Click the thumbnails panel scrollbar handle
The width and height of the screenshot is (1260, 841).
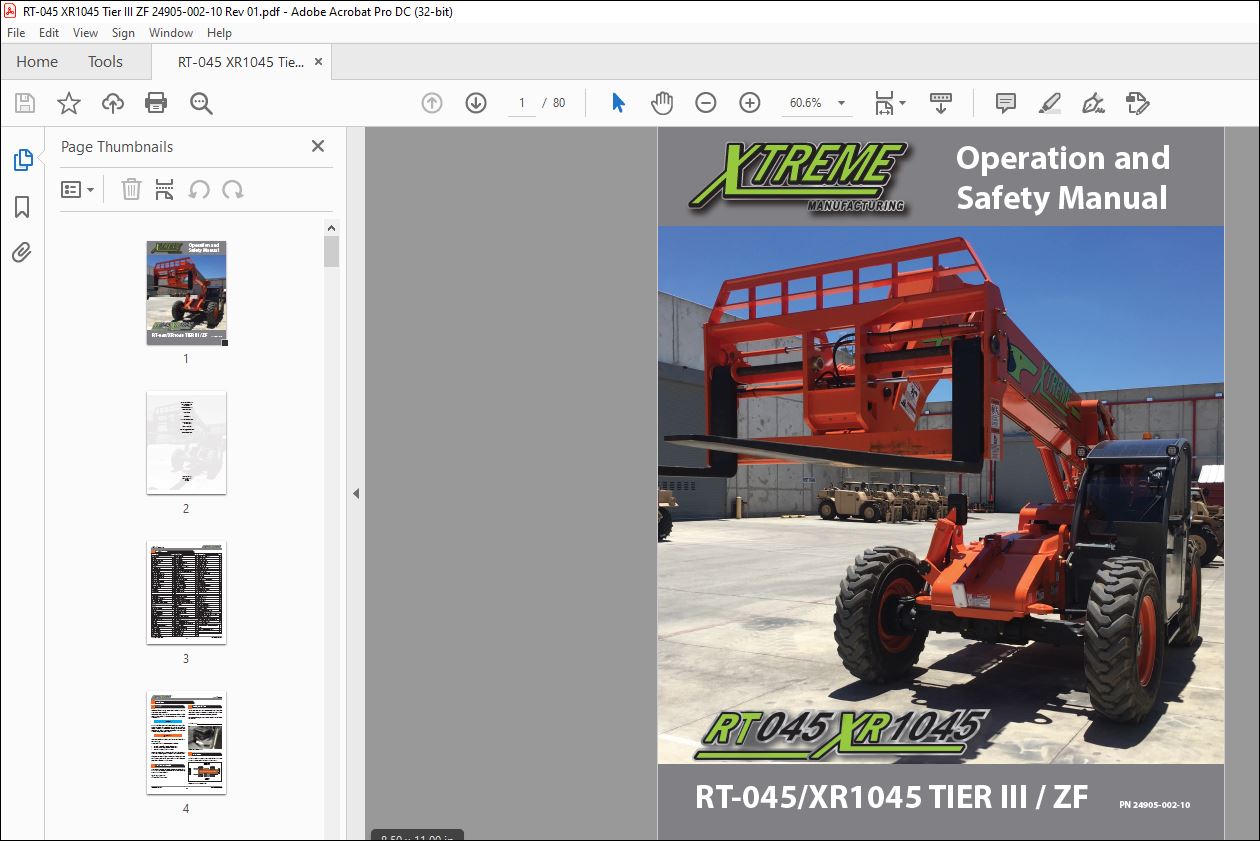point(332,252)
